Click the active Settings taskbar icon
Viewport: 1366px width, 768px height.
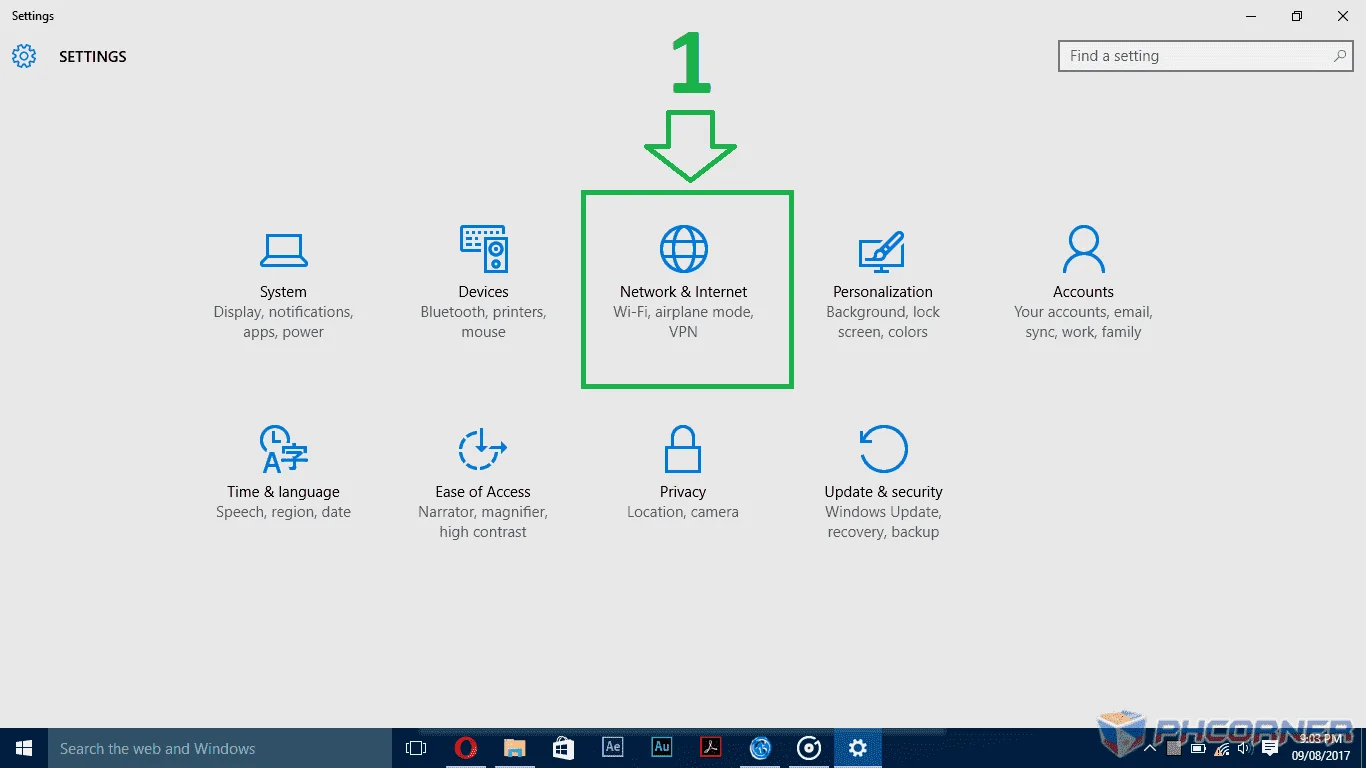coord(857,748)
